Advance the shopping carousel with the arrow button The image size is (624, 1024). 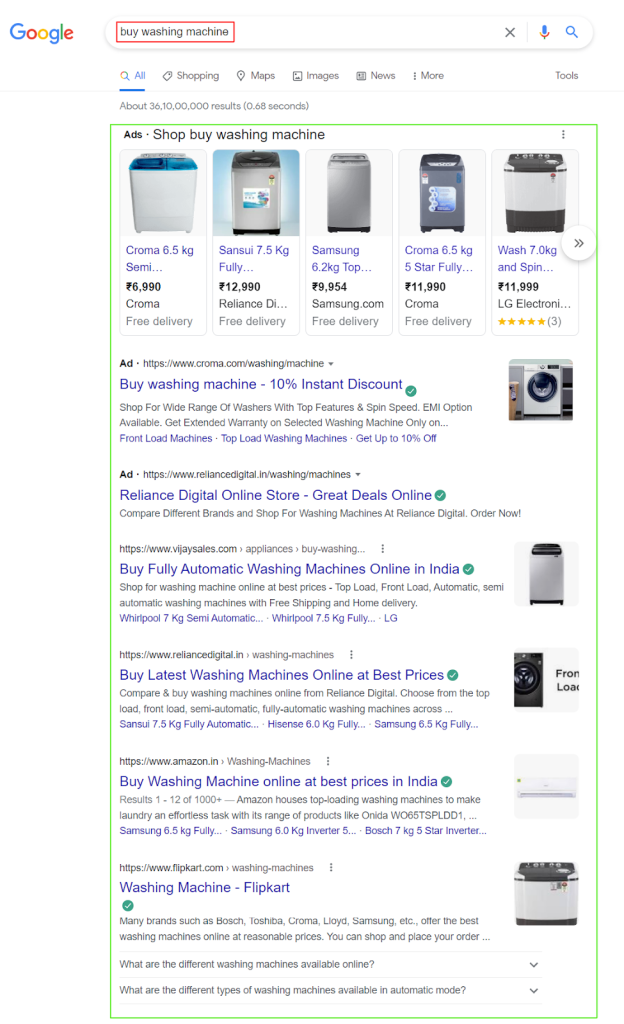tap(578, 244)
